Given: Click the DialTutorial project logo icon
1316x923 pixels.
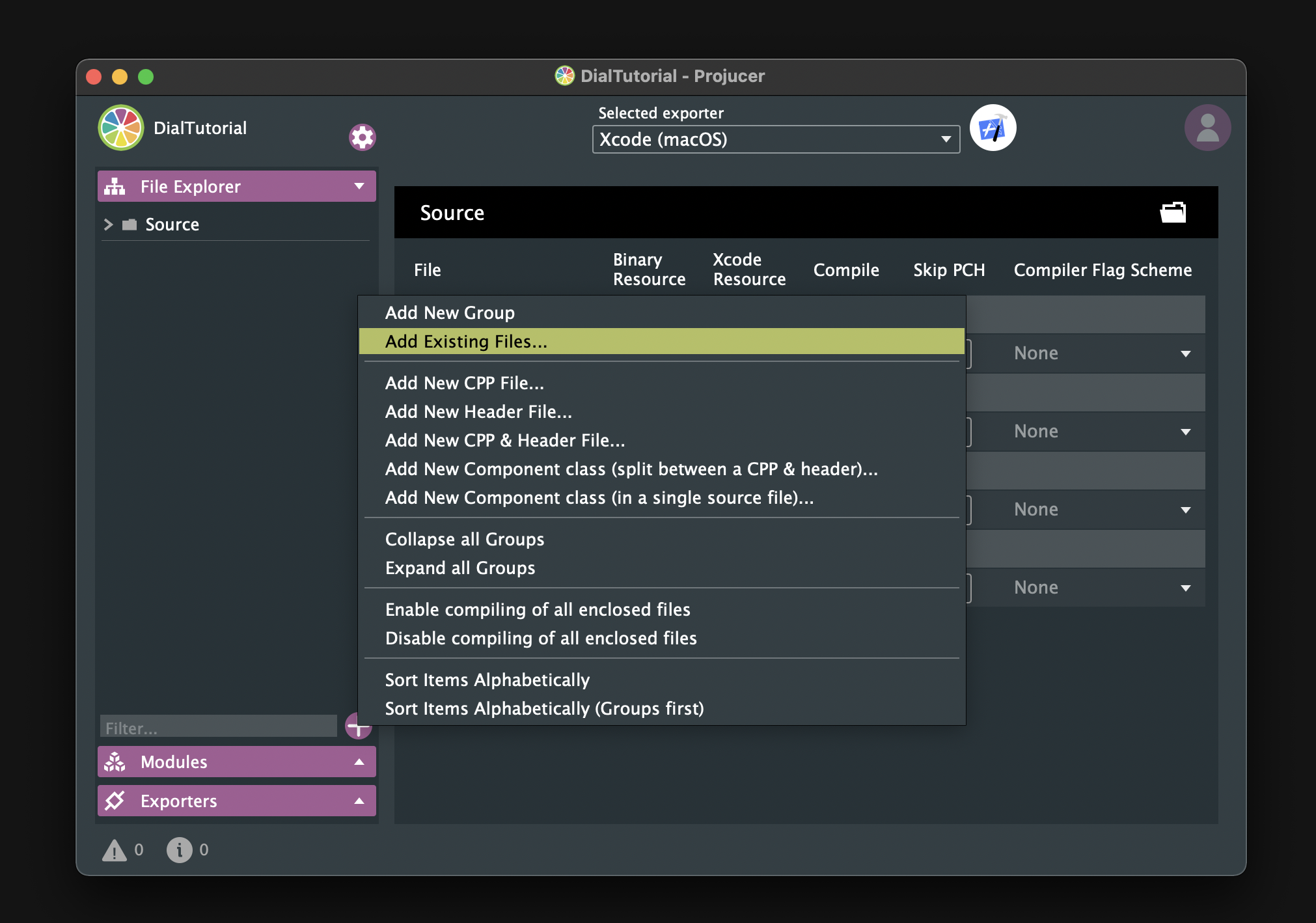Looking at the screenshot, I should coord(120,128).
